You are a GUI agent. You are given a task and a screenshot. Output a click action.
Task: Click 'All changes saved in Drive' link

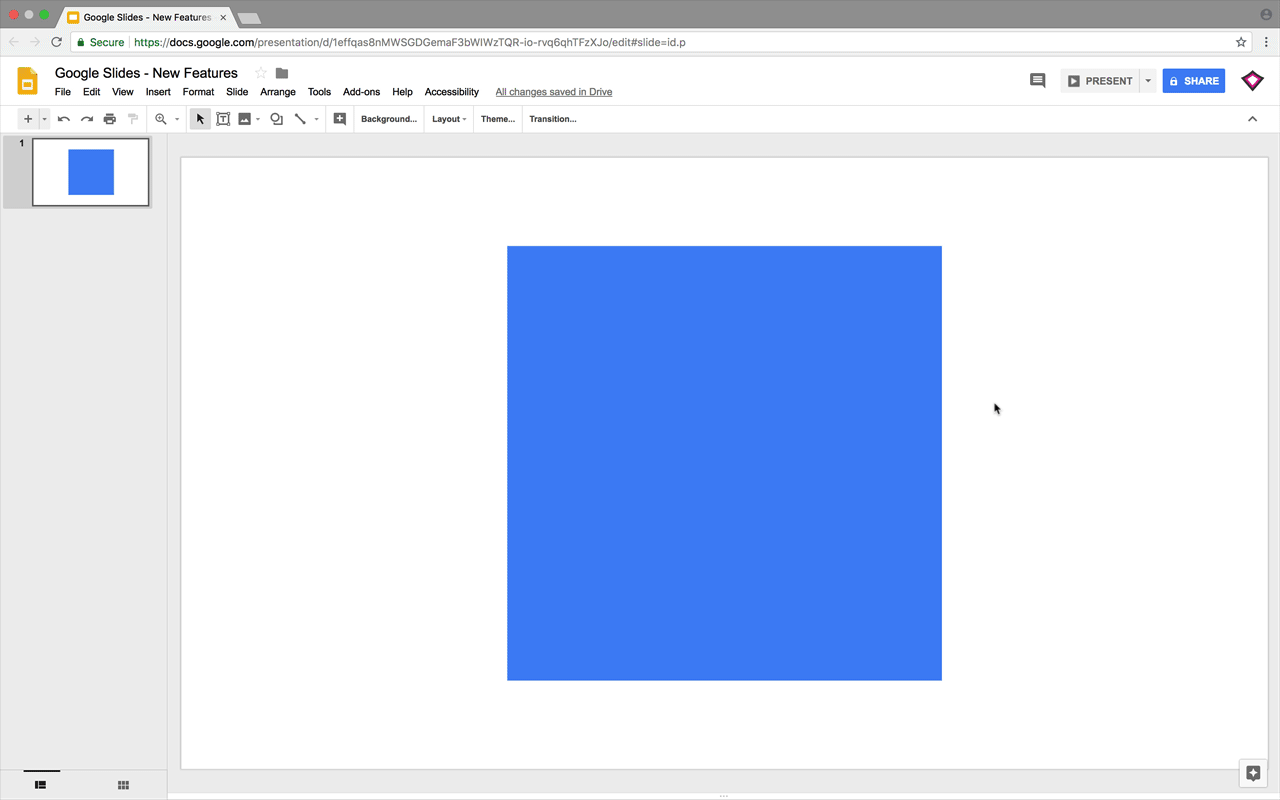pyautogui.click(x=554, y=92)
